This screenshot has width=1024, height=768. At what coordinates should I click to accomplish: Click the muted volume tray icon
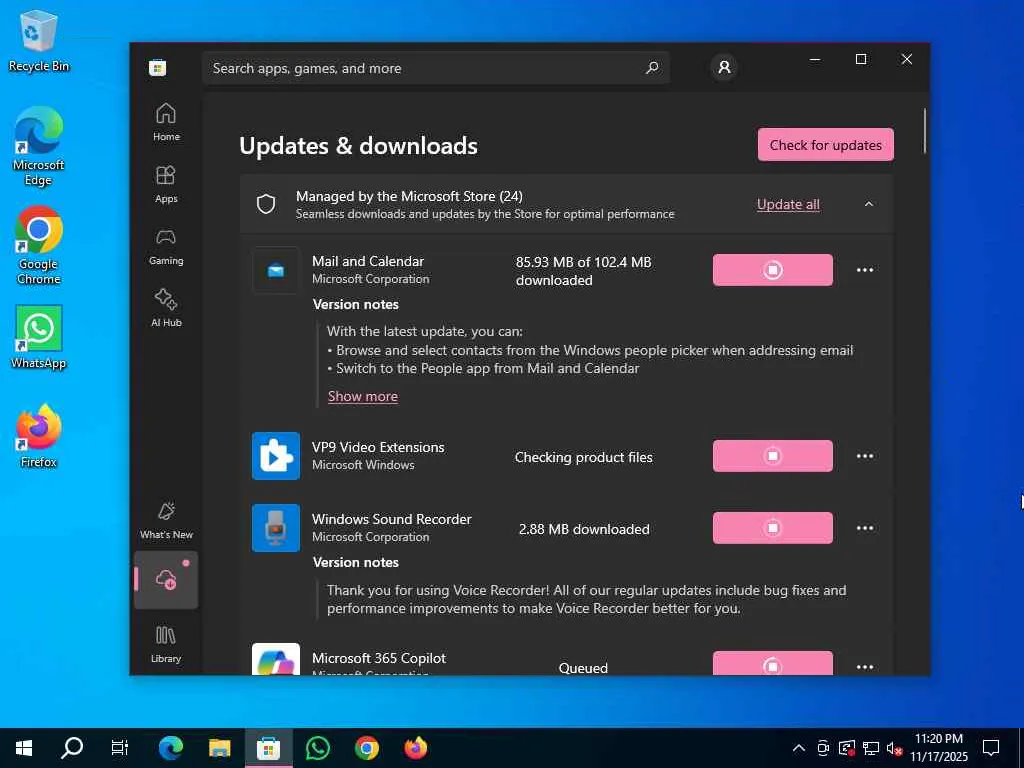coord(895,748)
